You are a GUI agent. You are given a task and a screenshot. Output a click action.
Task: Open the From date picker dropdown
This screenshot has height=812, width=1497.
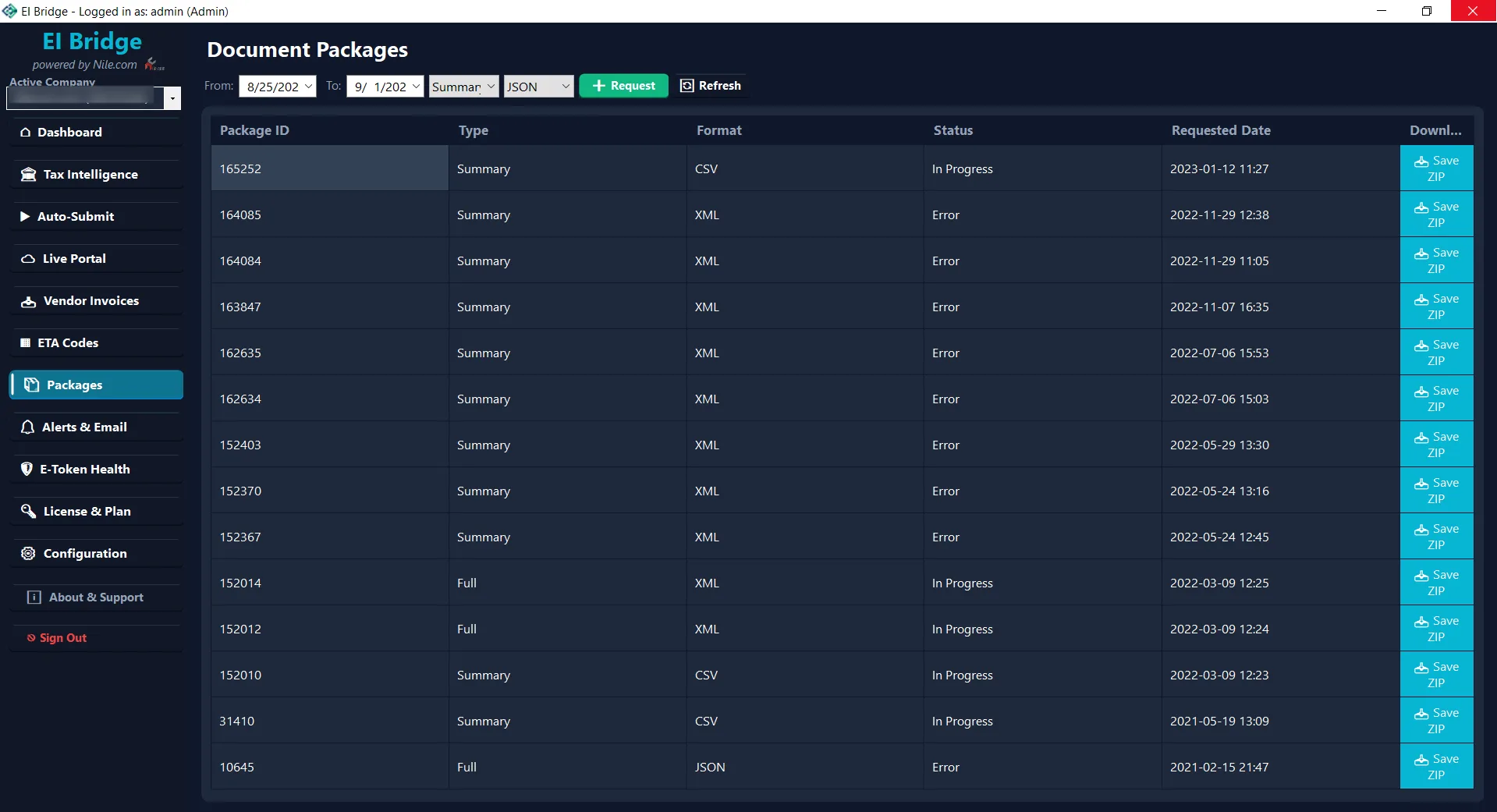click(x=310, y=87)
